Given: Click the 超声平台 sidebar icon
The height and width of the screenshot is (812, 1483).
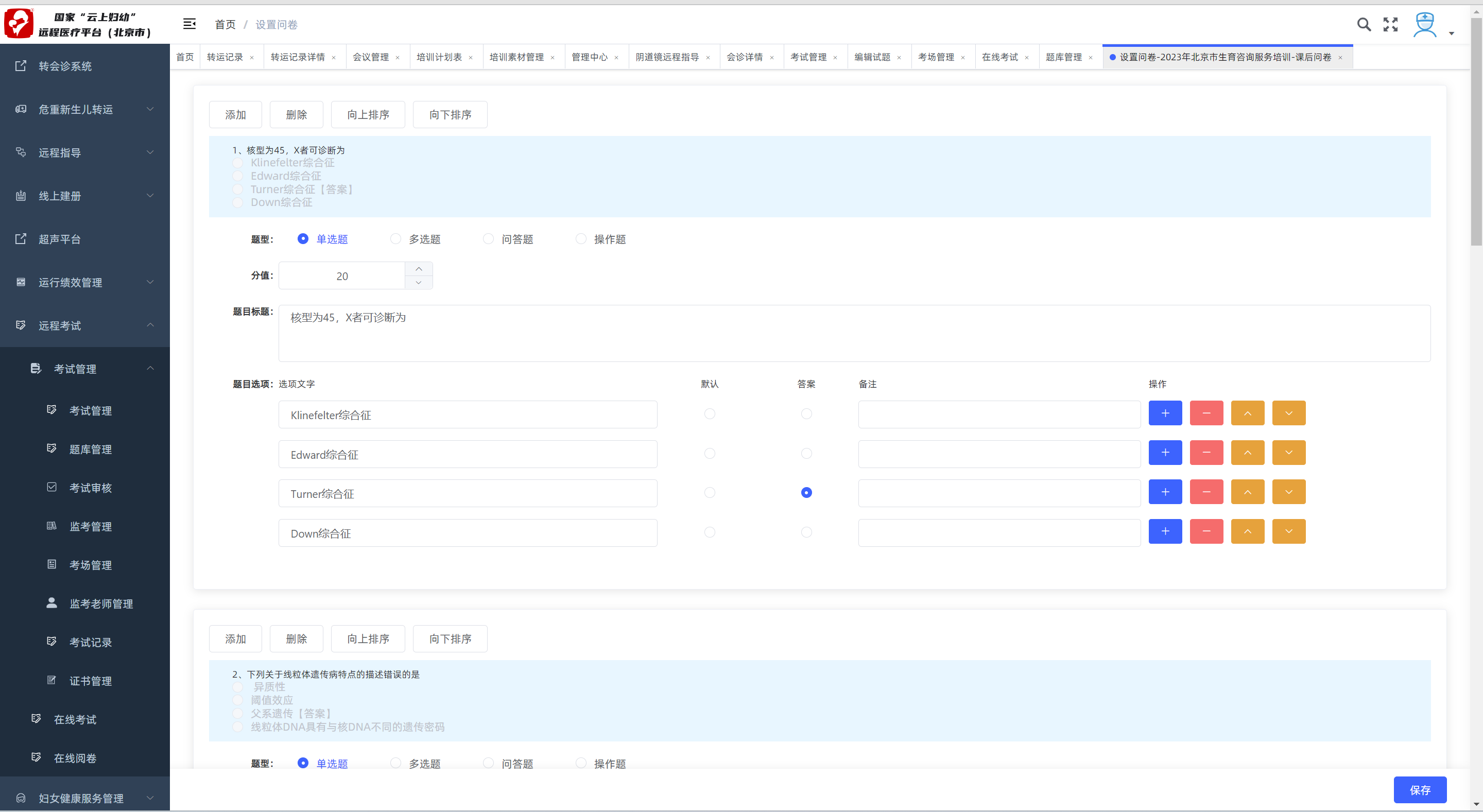Looking at the screenshot, I should tap(21, 238).
